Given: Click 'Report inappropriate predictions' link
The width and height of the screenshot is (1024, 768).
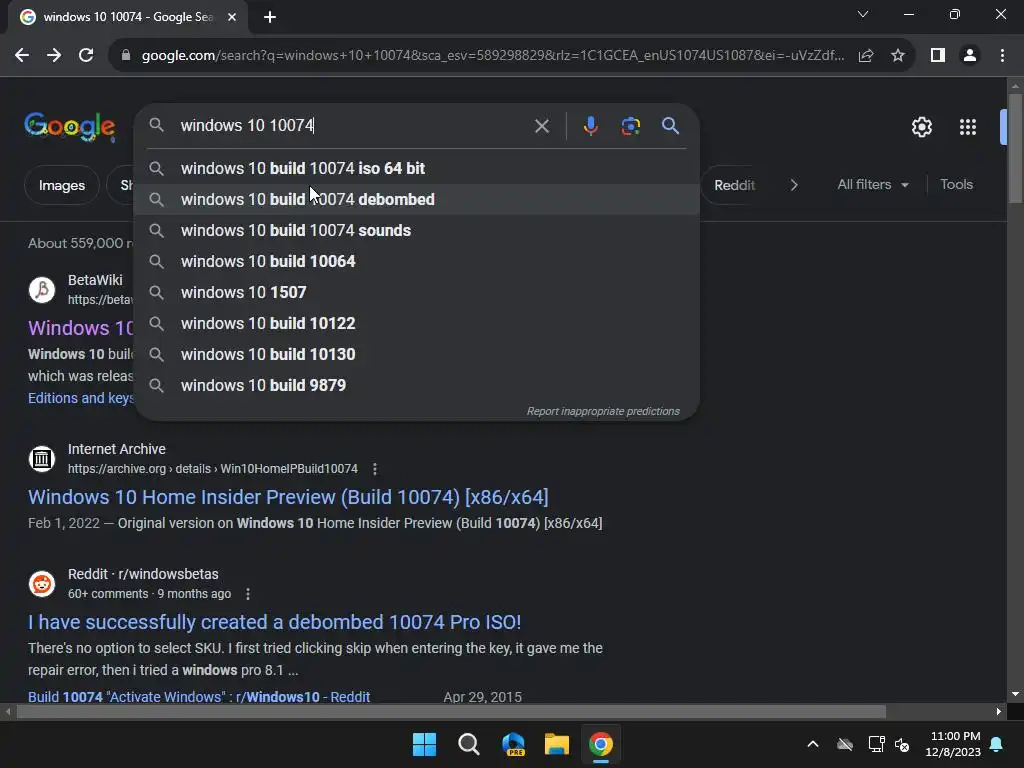Looking at the screenshot, I should (x=603, y=411).
